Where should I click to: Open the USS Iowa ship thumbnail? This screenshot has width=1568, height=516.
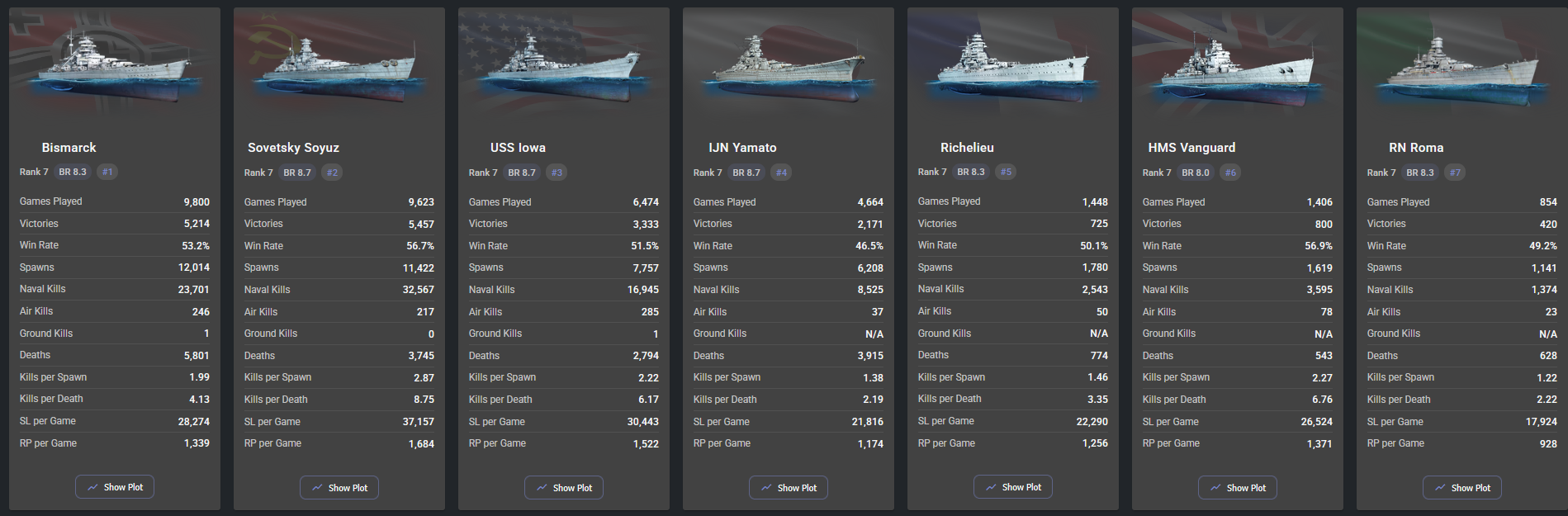(563, 64)
